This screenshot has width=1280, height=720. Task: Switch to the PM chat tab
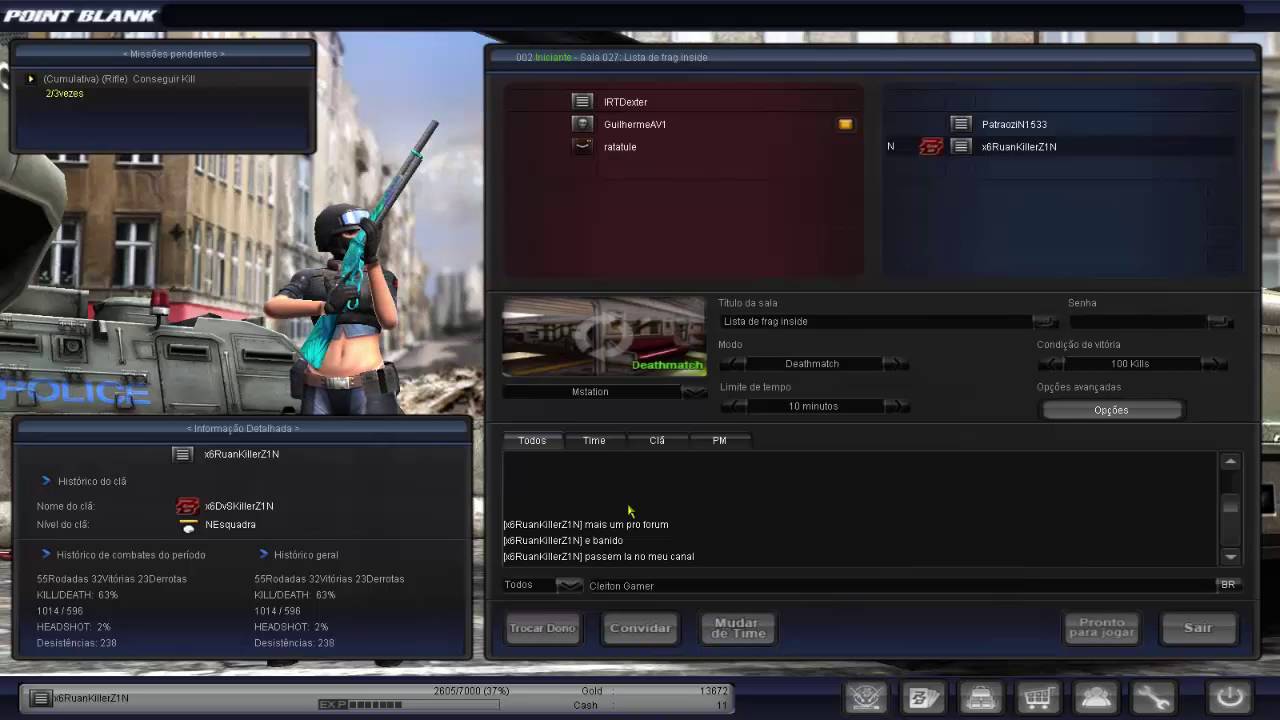(x=719, y=440)
